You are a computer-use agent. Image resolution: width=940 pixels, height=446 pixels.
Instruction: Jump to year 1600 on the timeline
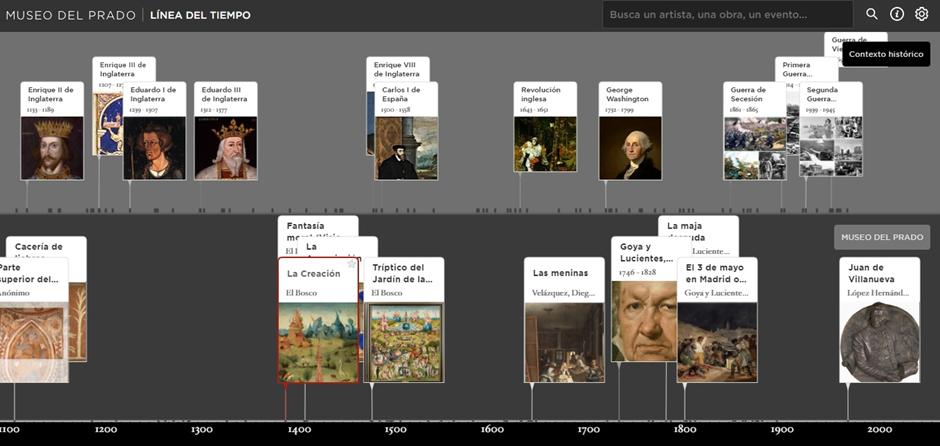tap(492, 430)
